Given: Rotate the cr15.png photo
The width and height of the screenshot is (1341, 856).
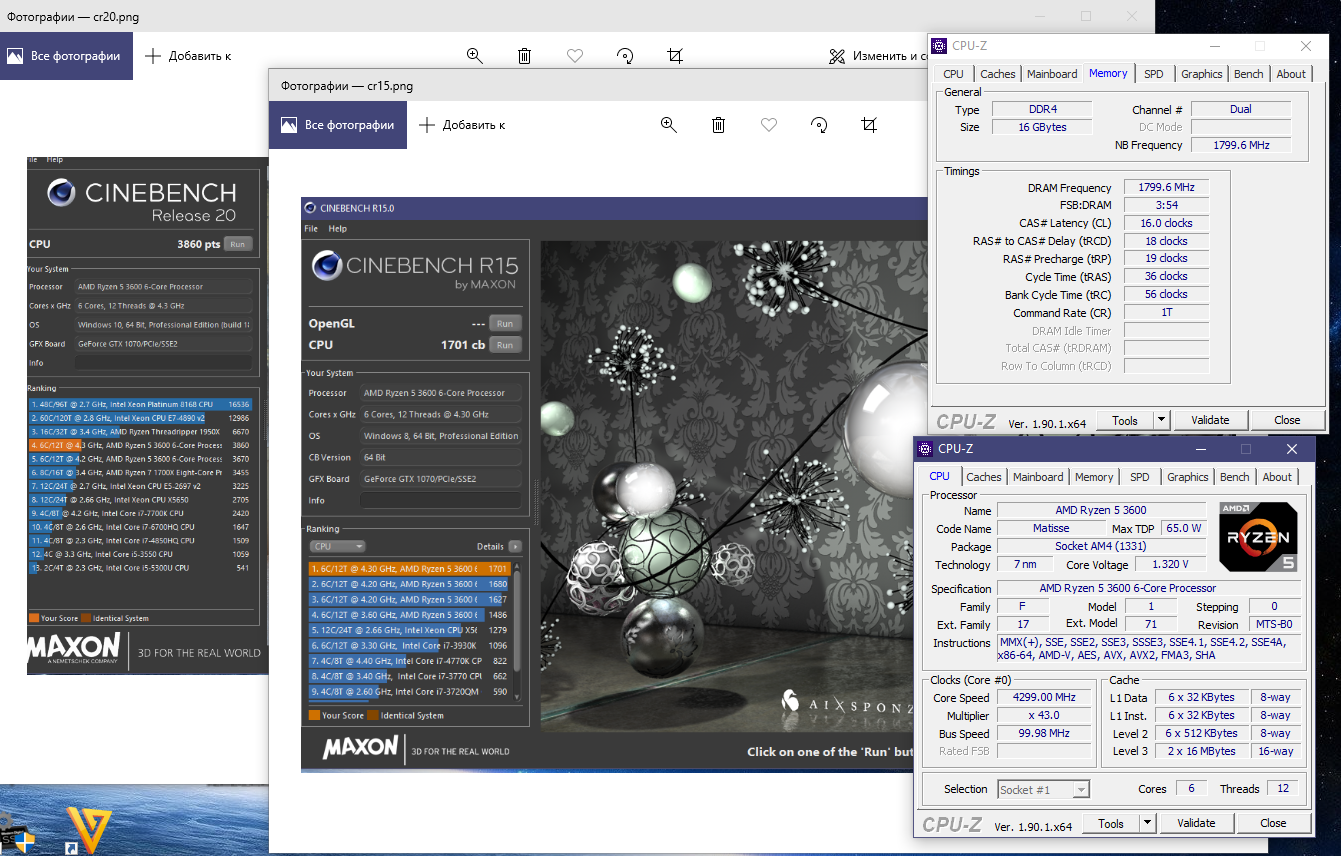Looking at the screenshot, I should (819, 125).
